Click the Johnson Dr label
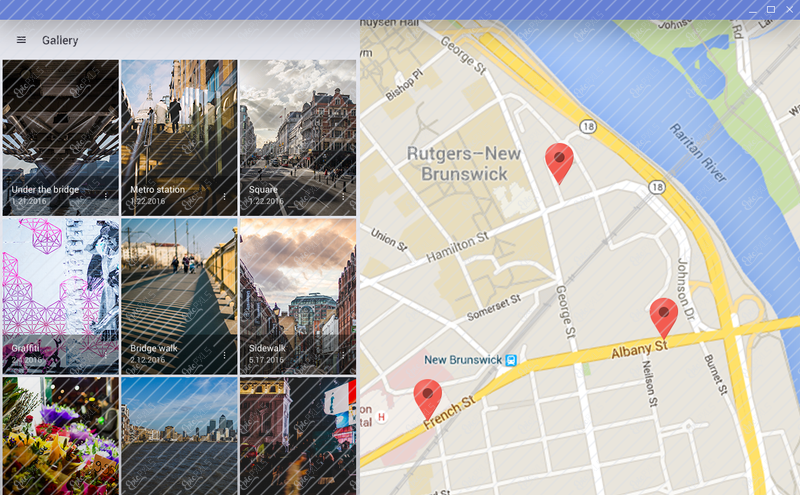The image size is (800, 495). (x=686, y=289)
